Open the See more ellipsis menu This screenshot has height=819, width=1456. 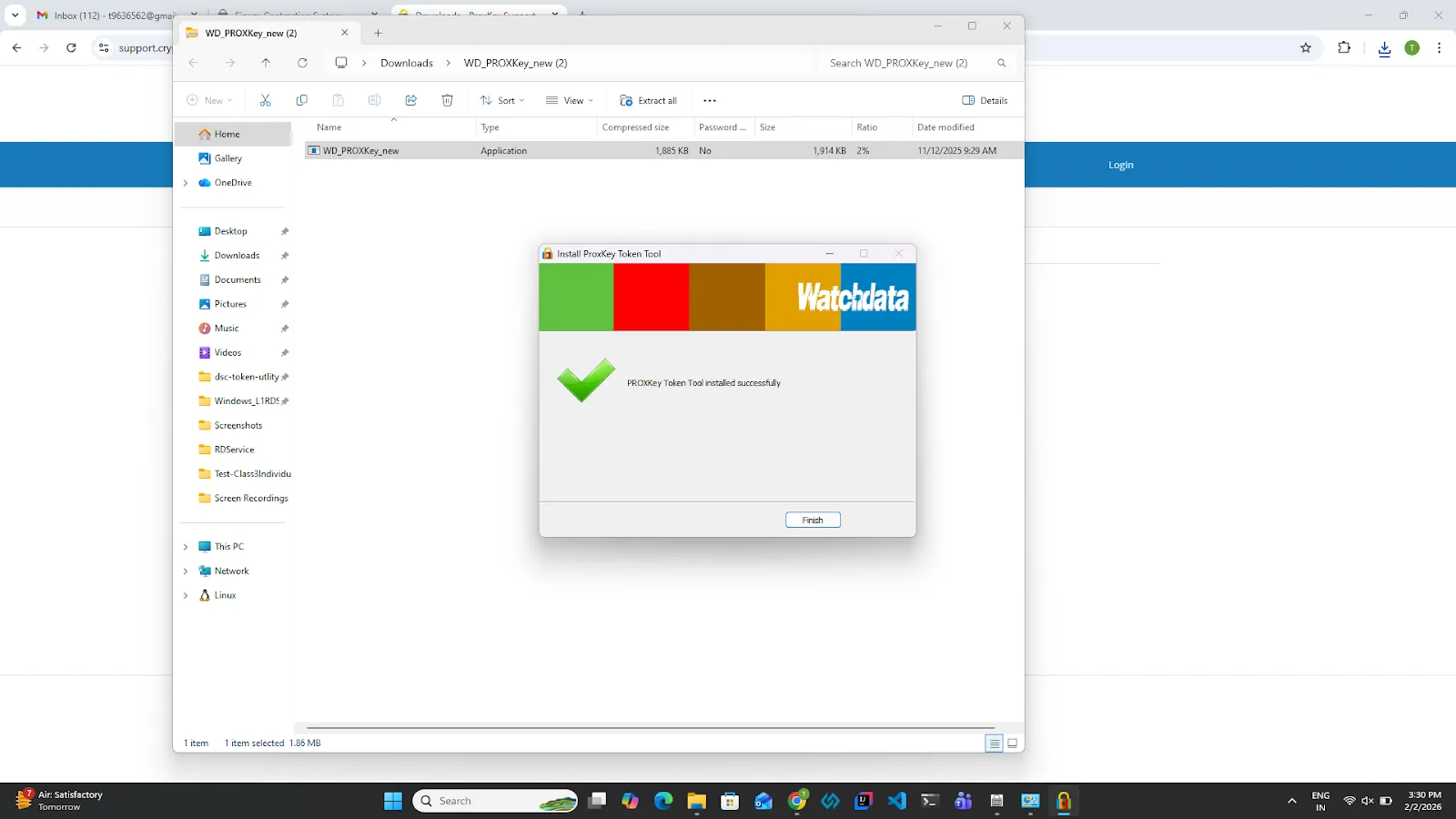click(x=710, y=100)
